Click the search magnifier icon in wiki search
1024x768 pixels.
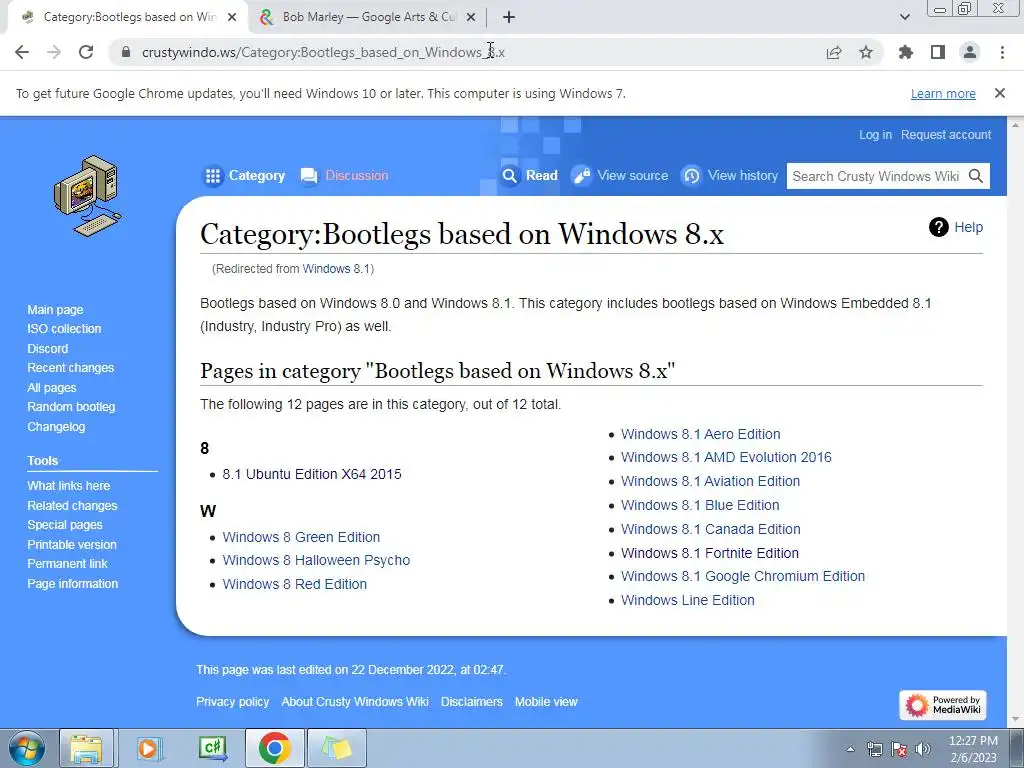click(x=976, y=176)
